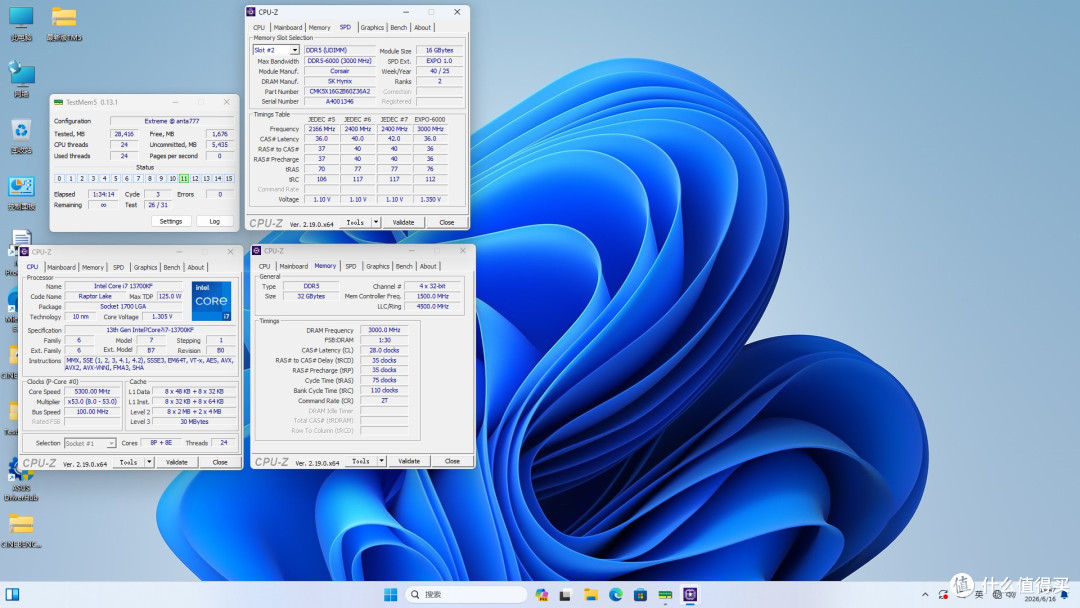Open File Explorer from the taskbar
The width and height of the screenshot is (1080, 608).
[x=590, y=594]
